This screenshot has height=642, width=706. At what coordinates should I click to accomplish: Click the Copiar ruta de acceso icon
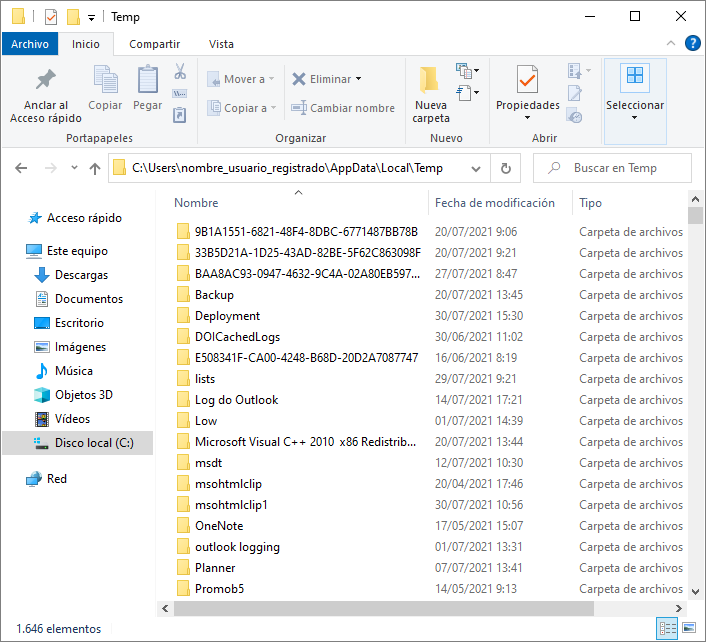(180, 94)
